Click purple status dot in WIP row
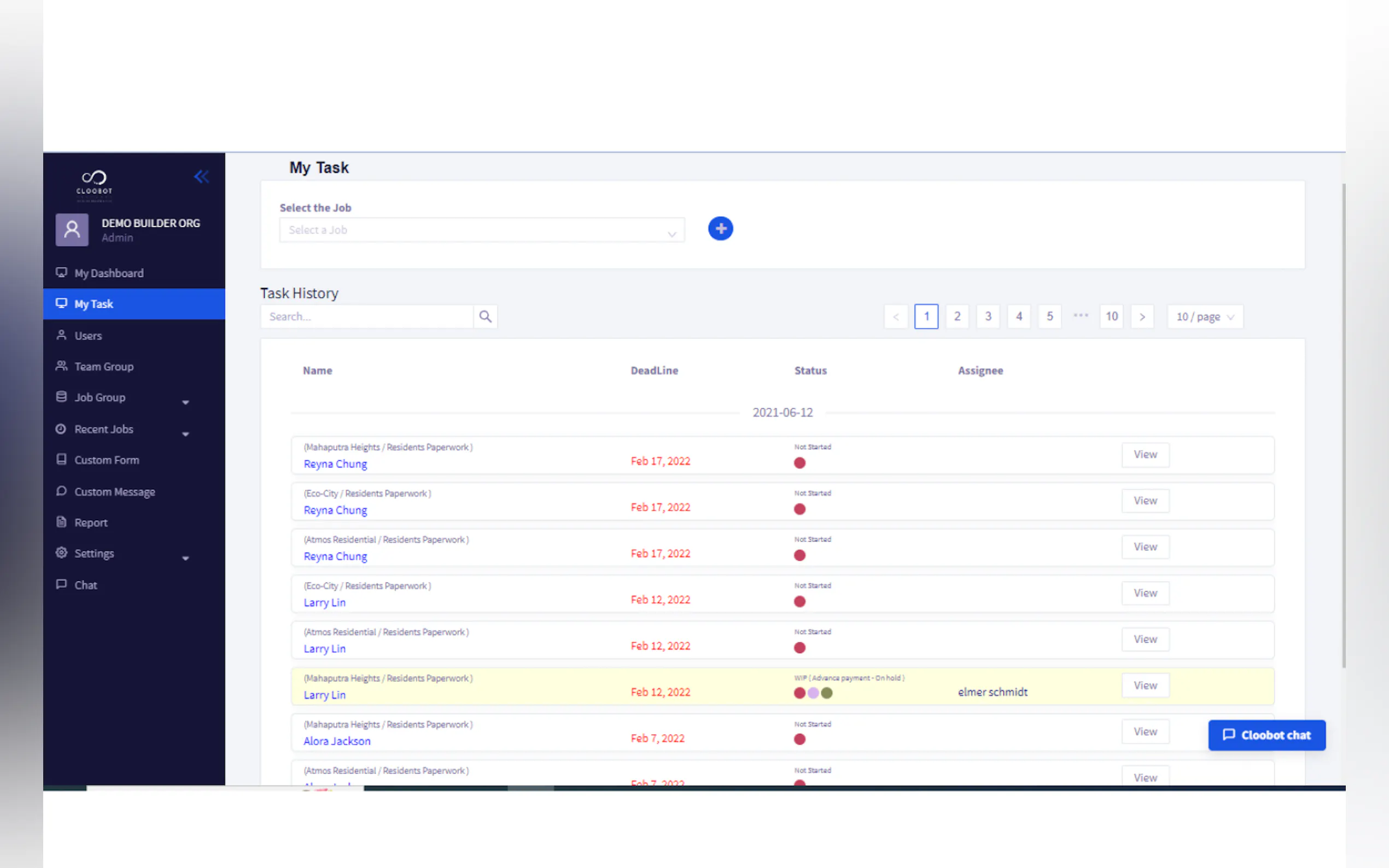Image resolution: width=1389 pixels, height=868 pixels. point(813,693)
